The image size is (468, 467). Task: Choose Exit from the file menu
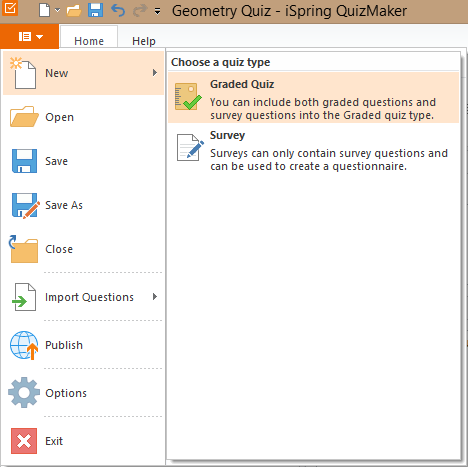[83, 441]
